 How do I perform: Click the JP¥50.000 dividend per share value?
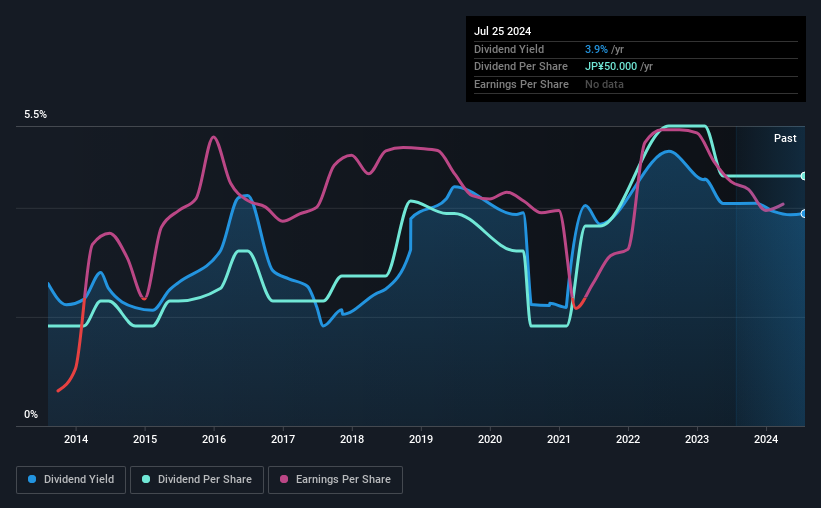tap(611, 67)
